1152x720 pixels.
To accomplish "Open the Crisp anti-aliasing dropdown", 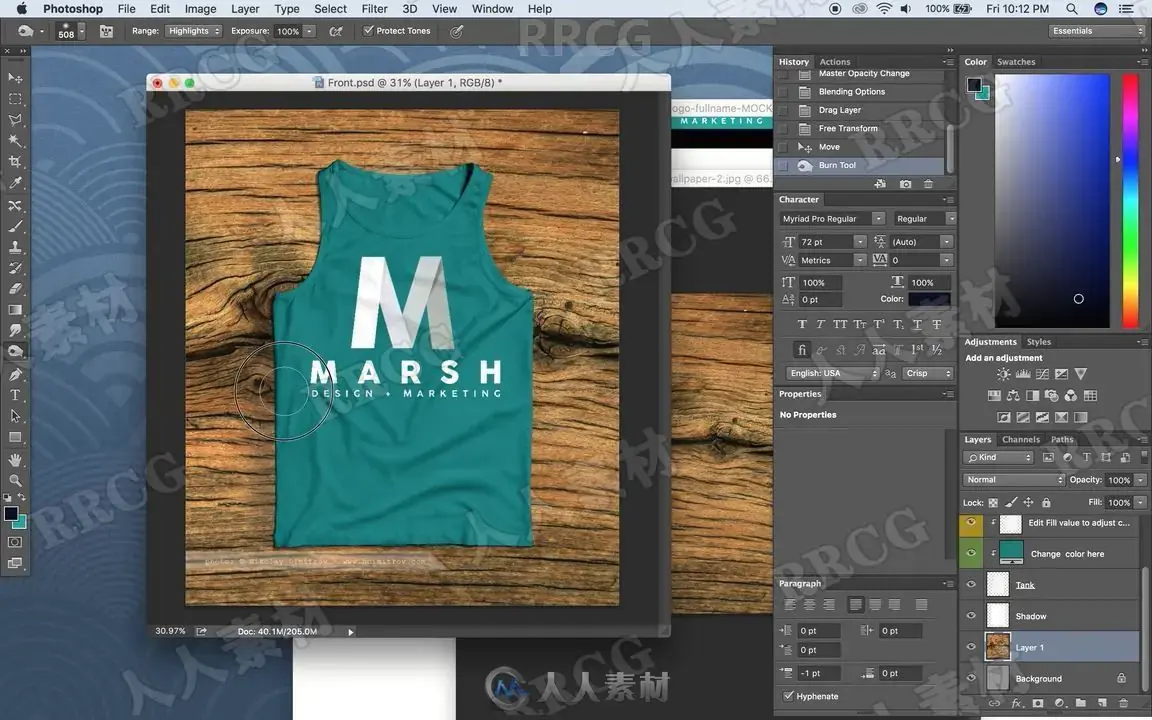I will click(x=927, y=373).
